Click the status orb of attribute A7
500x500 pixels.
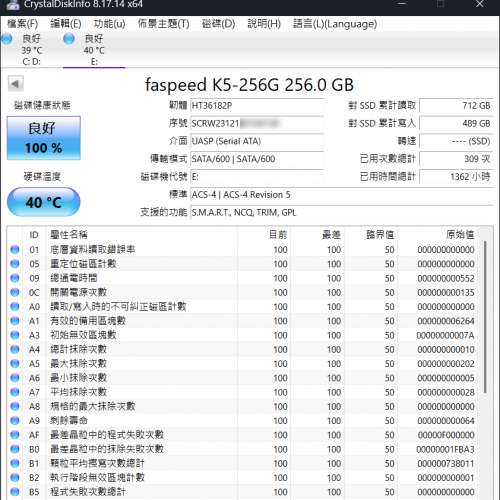pos(15,392)
